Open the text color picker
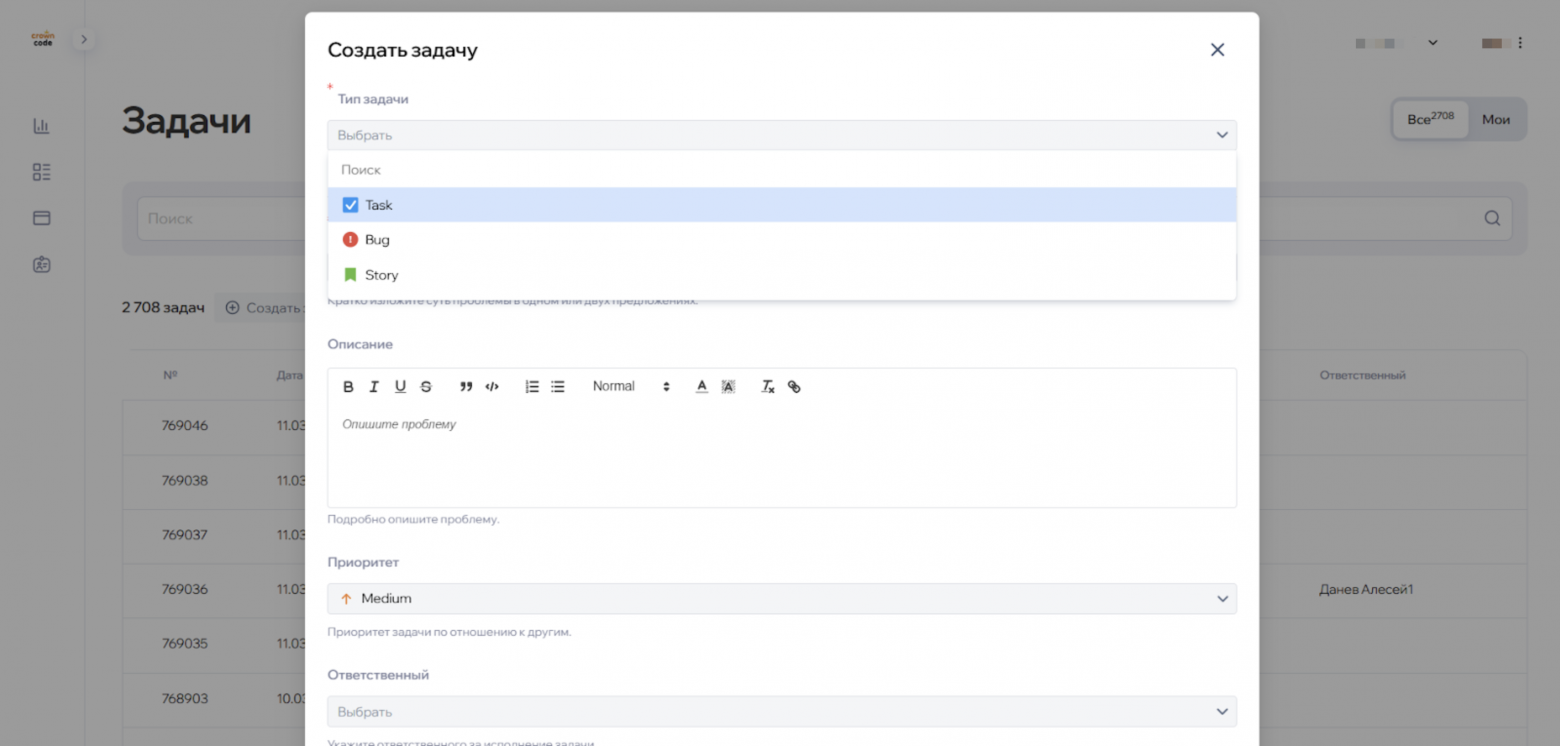Screen dimensions: 1560x746 [702, 387]
